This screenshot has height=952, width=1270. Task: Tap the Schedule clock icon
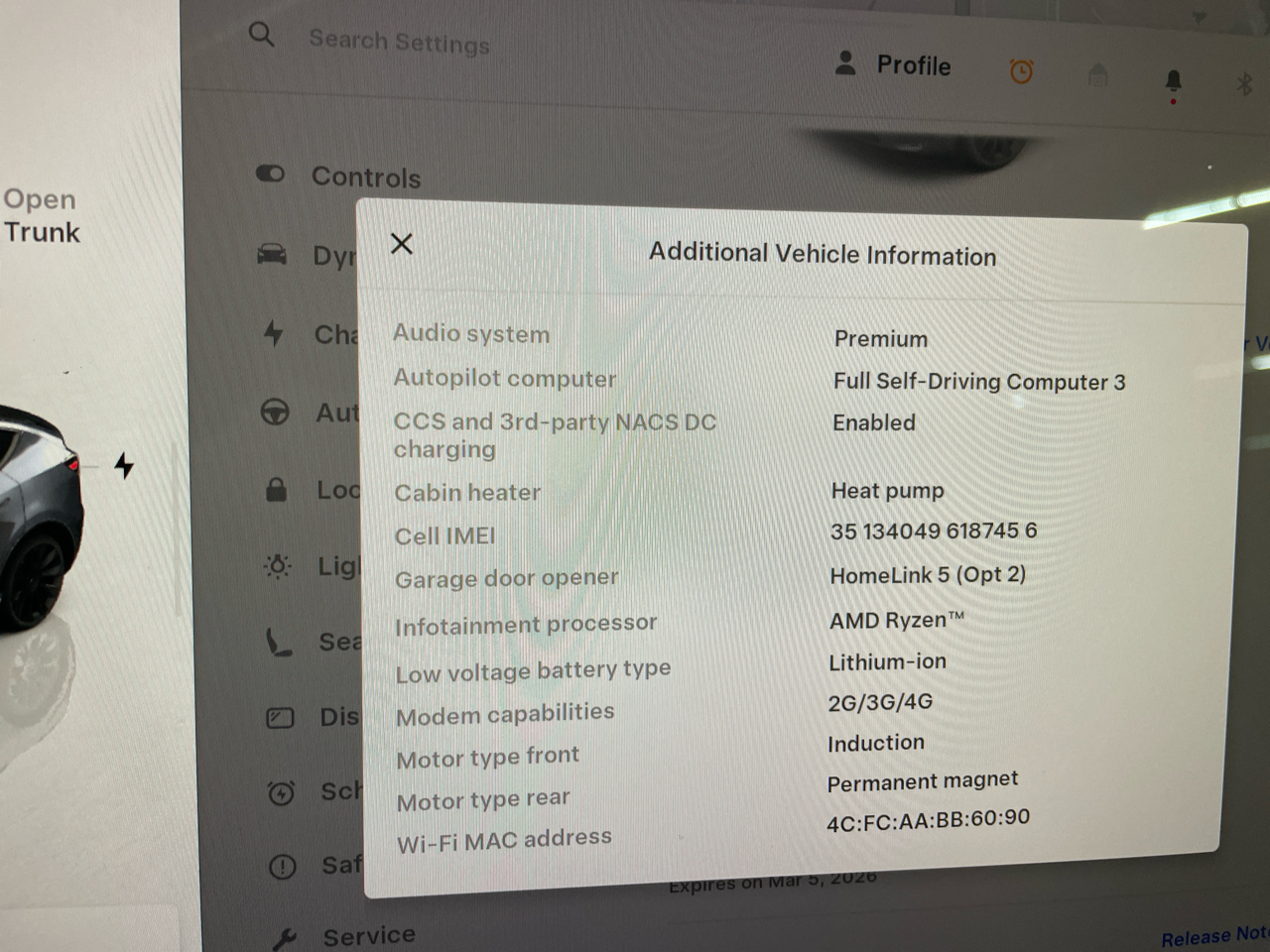tap(282, 793)
